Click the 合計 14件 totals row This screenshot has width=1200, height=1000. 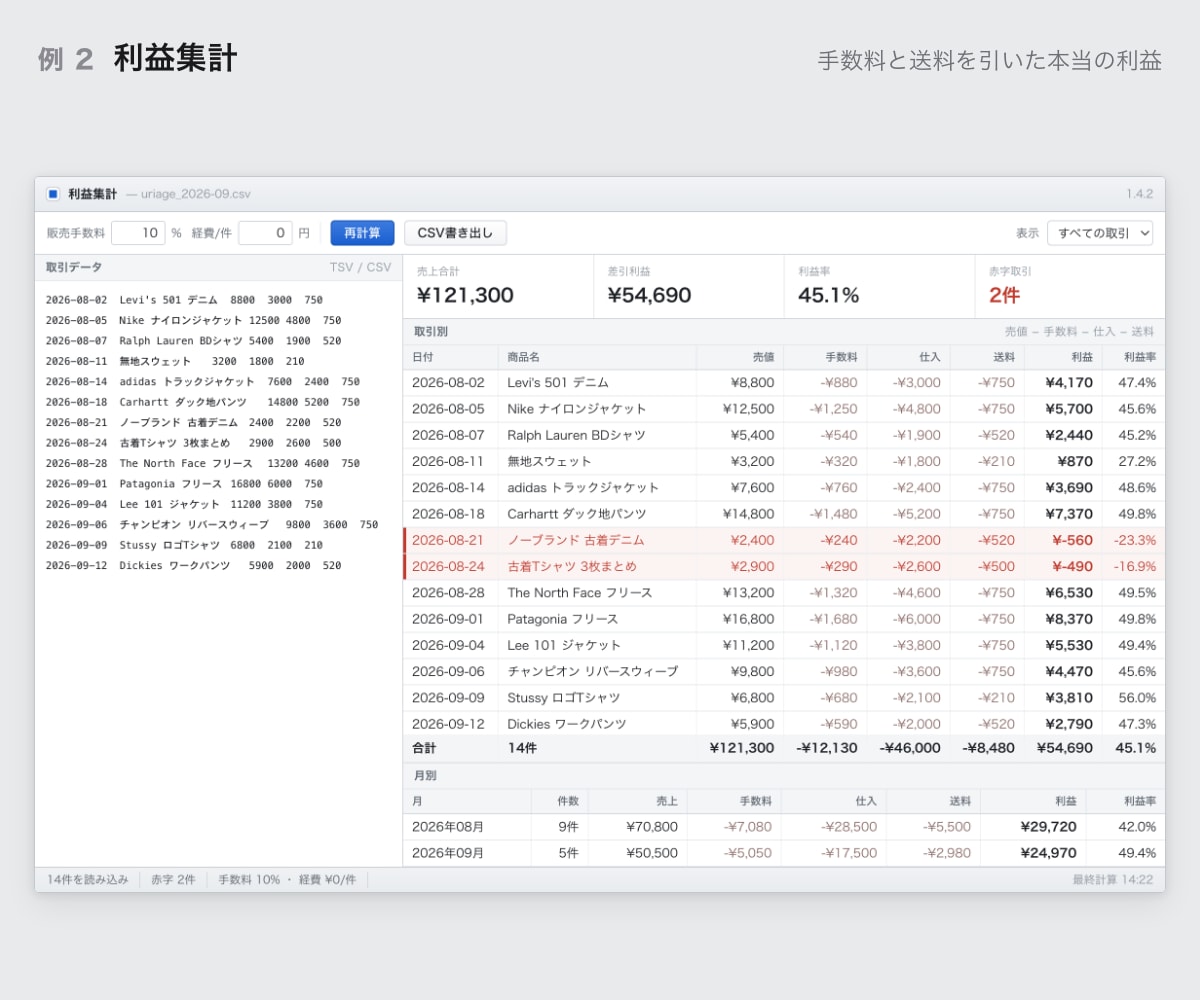pyautogui.click(x=784, y=748)
